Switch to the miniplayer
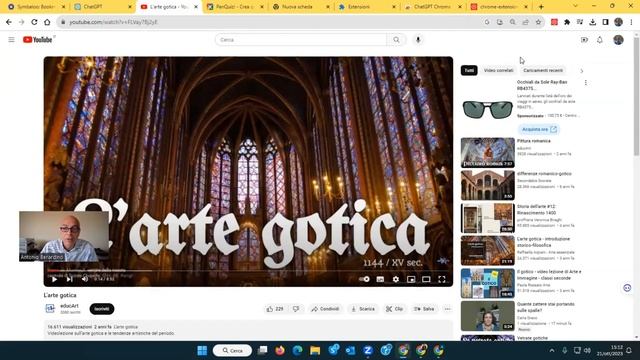Image resolution: width=640 pixels, height=360 pixels. point(411,279)
